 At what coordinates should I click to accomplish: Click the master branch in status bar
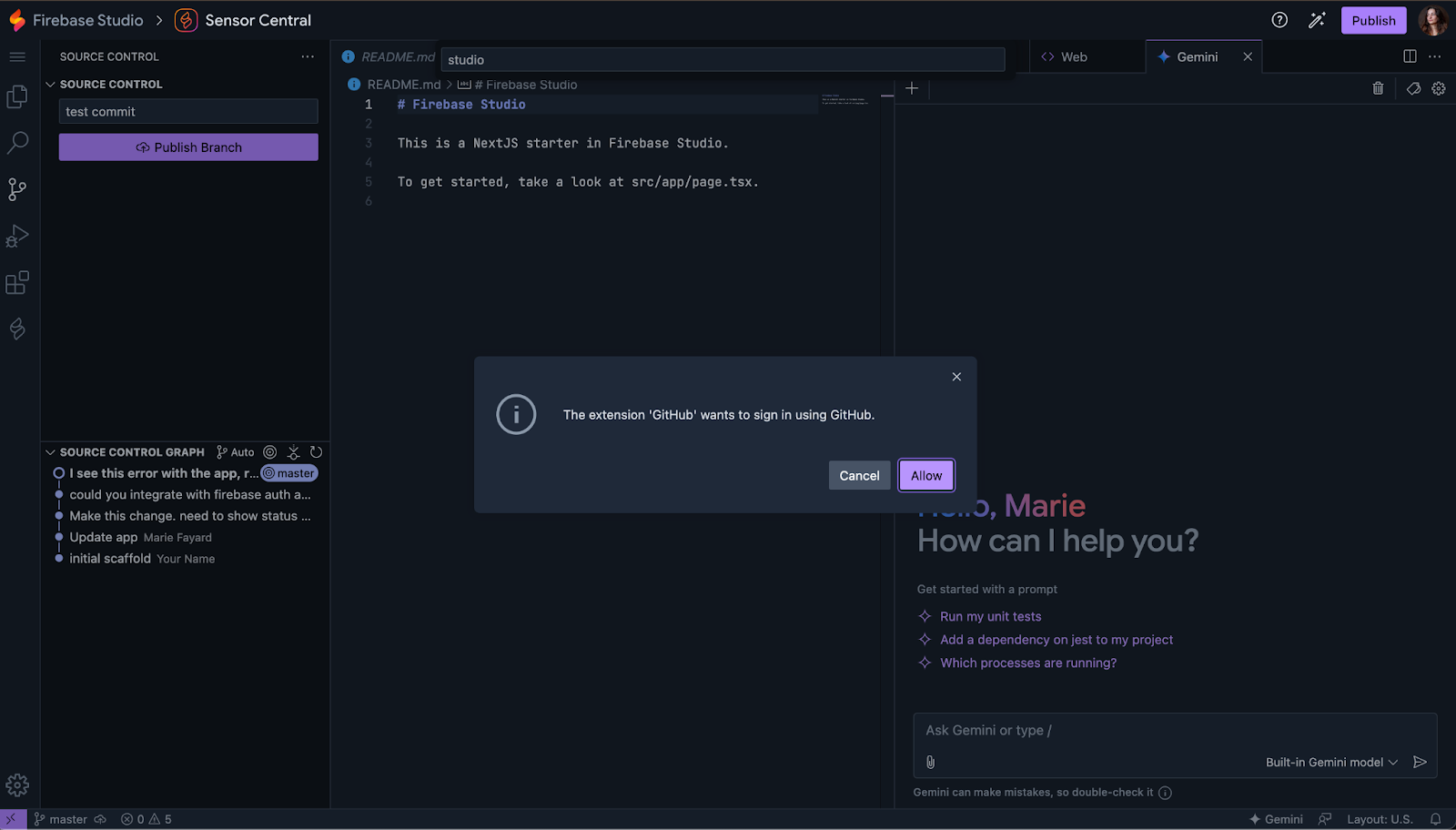click(x=61, y=819)
